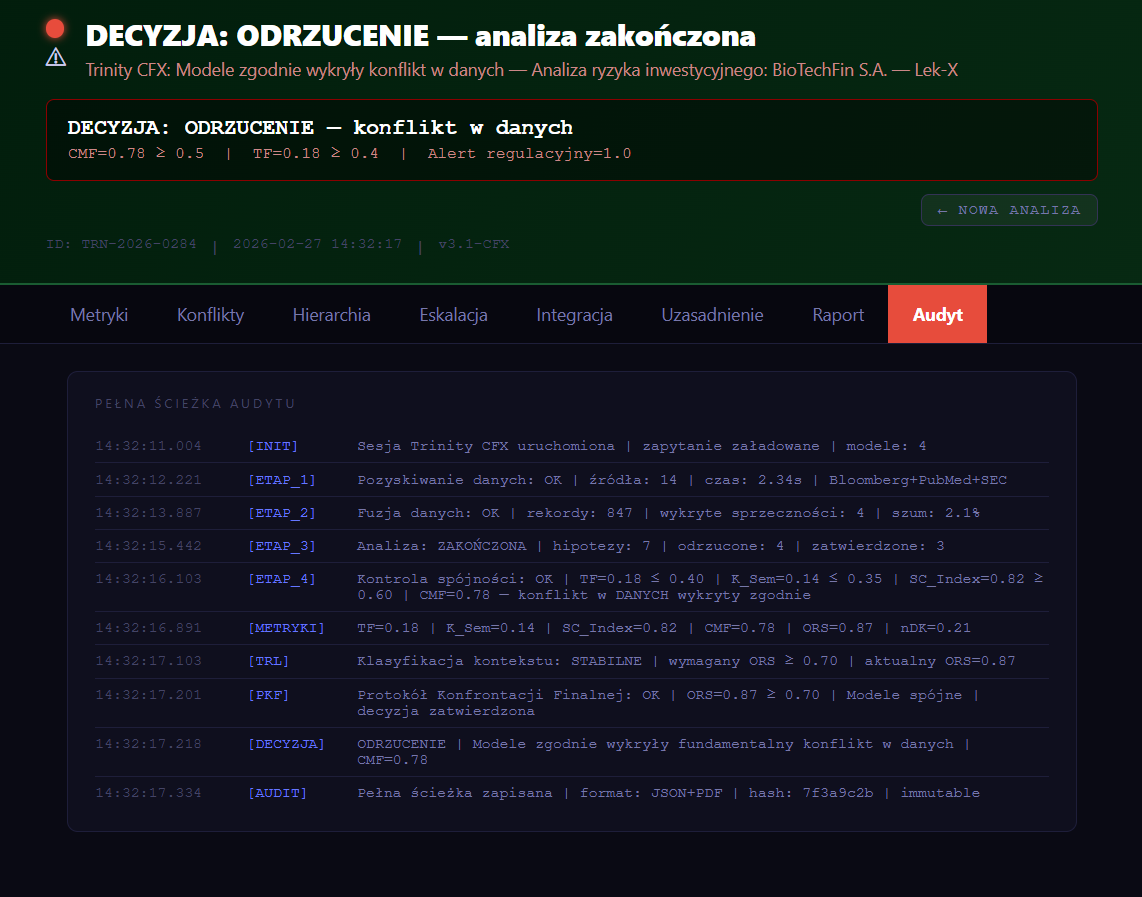The image size is (1142, 897).
Task: Open the Integracja tab
Action: click(x=574, y=315)
